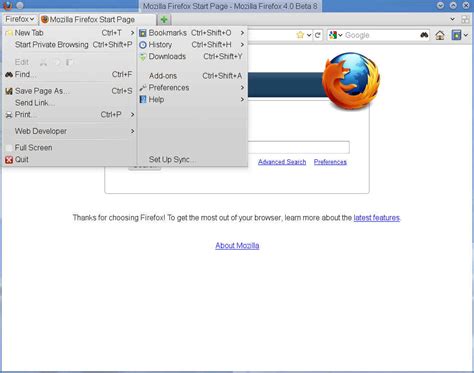Expand the Bookmarks submenu arrow
The image size is (474, 373).
242,33
